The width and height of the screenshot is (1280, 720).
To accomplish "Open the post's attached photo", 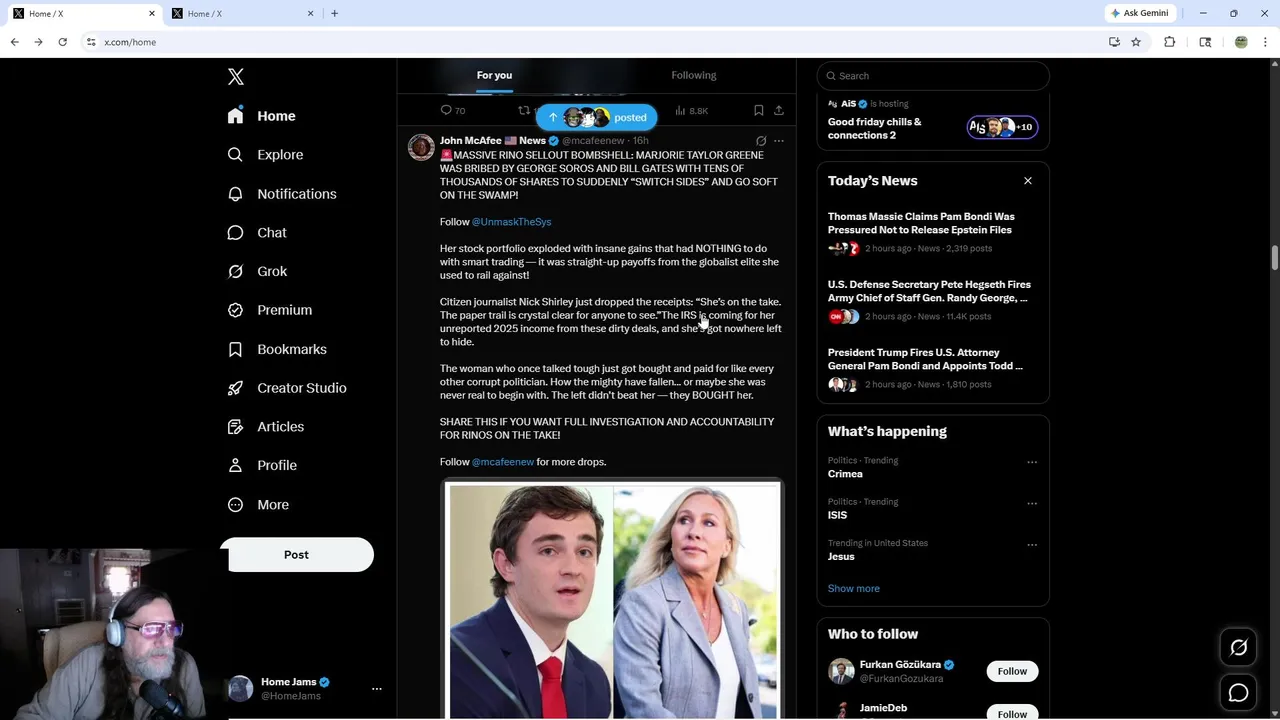I will [612, 600].
